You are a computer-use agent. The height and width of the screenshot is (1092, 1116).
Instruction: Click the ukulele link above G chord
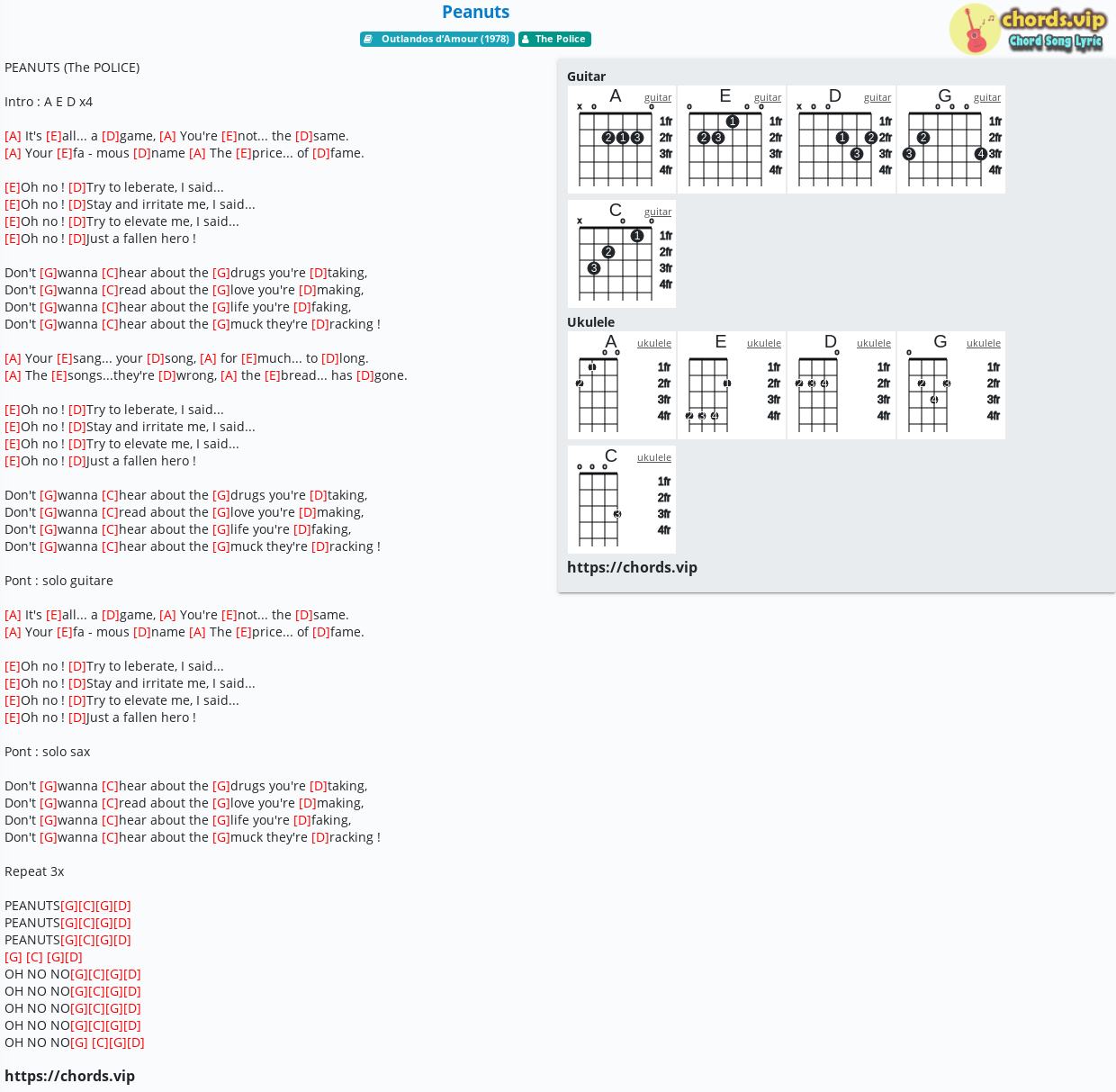coord(984,343)
